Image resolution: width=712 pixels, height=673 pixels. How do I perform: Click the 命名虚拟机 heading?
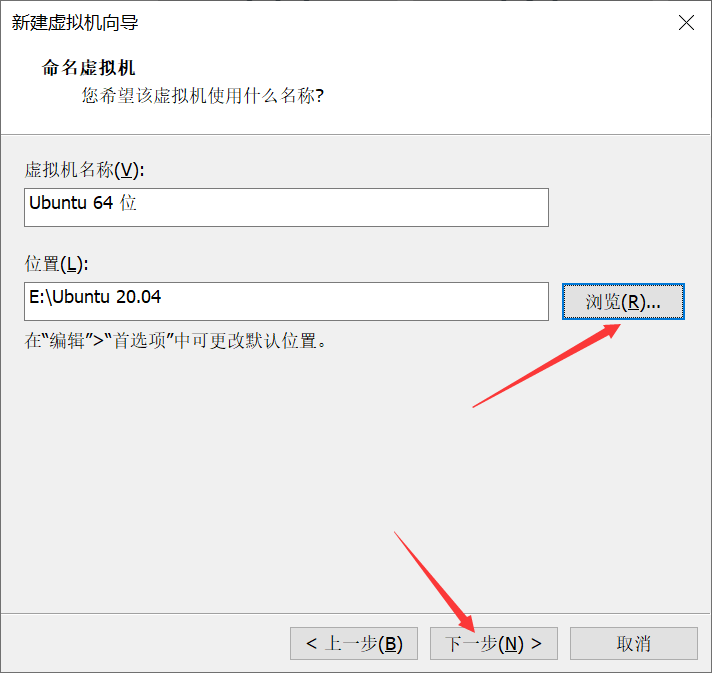(88, 68)
